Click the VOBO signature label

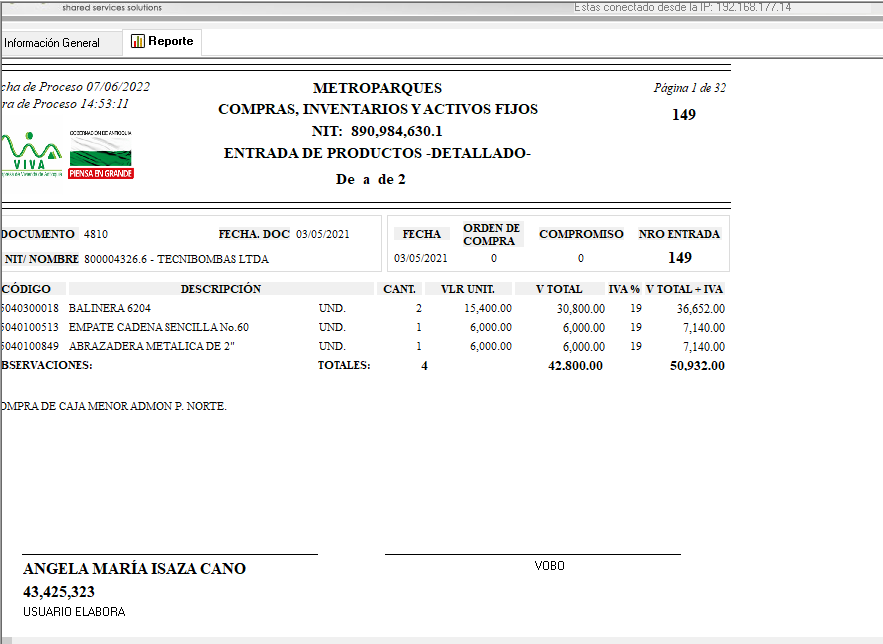click(x=549, y=566)
